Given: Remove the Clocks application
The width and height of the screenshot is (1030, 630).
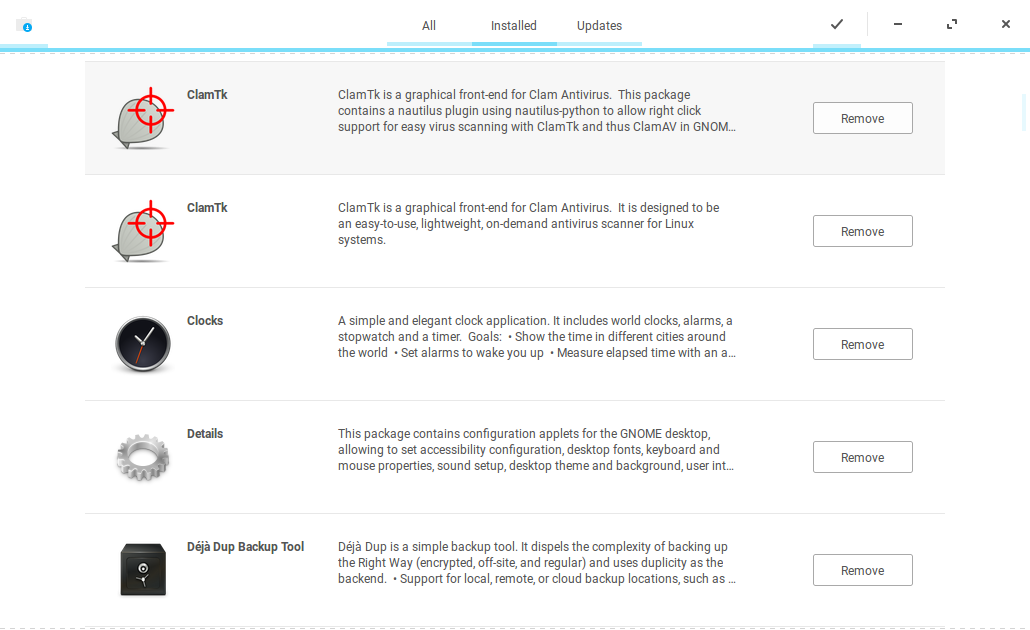Looking at the screenshot, I should pos(862,344).
